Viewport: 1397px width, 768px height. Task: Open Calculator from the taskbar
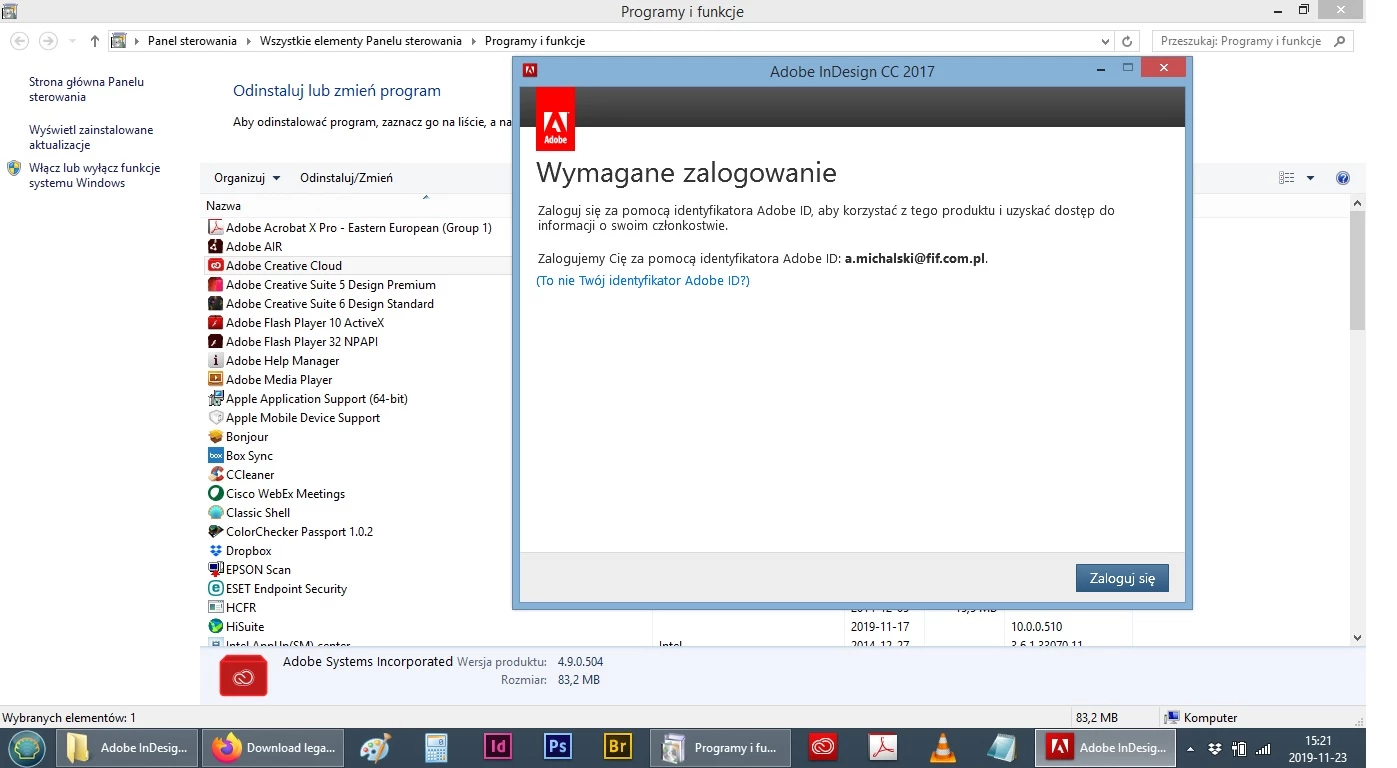click(x=436, y=748)
